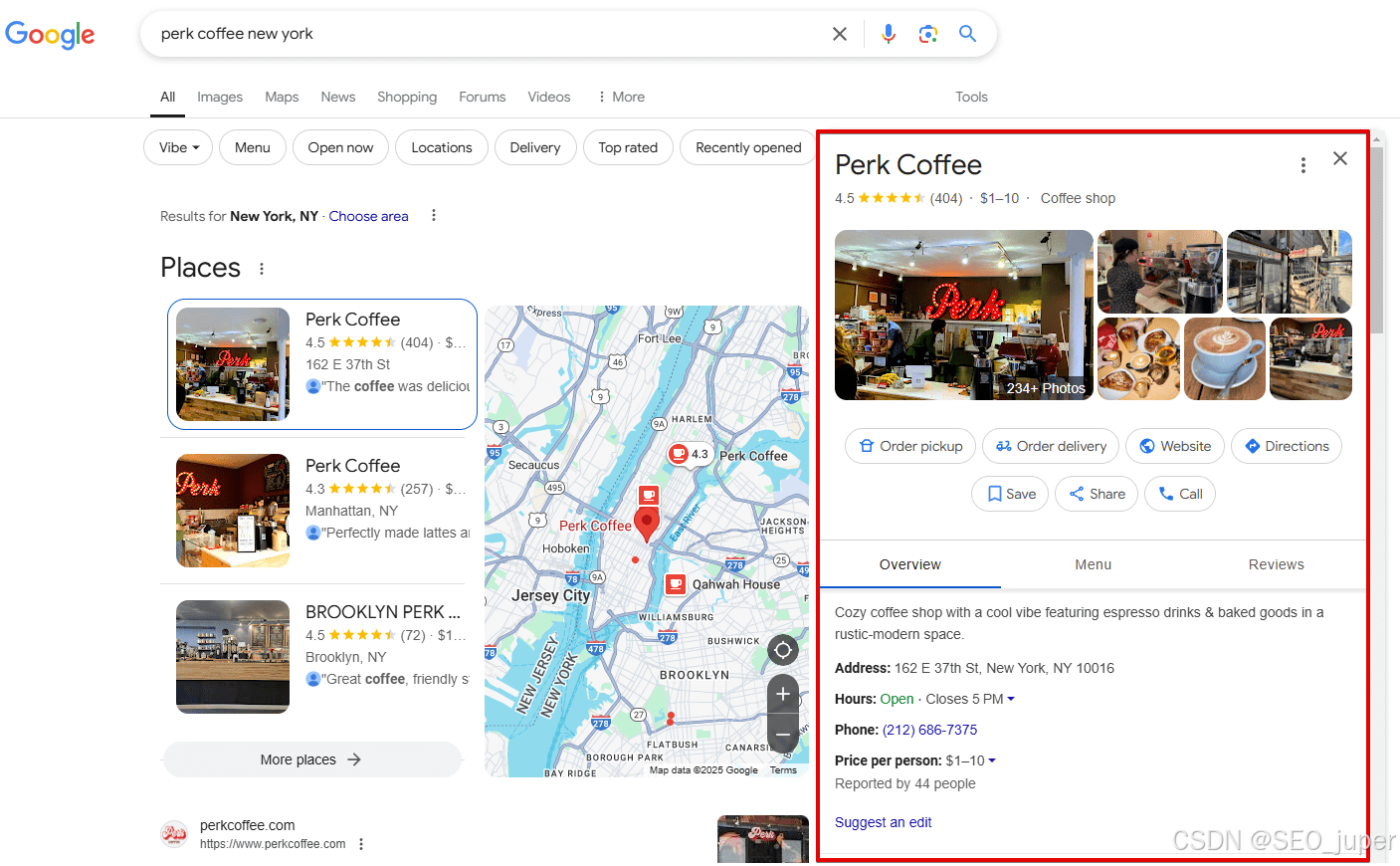The image size is (1400, 866).
Task: Switch to the Maps search tab
Action: coord(282,97)
